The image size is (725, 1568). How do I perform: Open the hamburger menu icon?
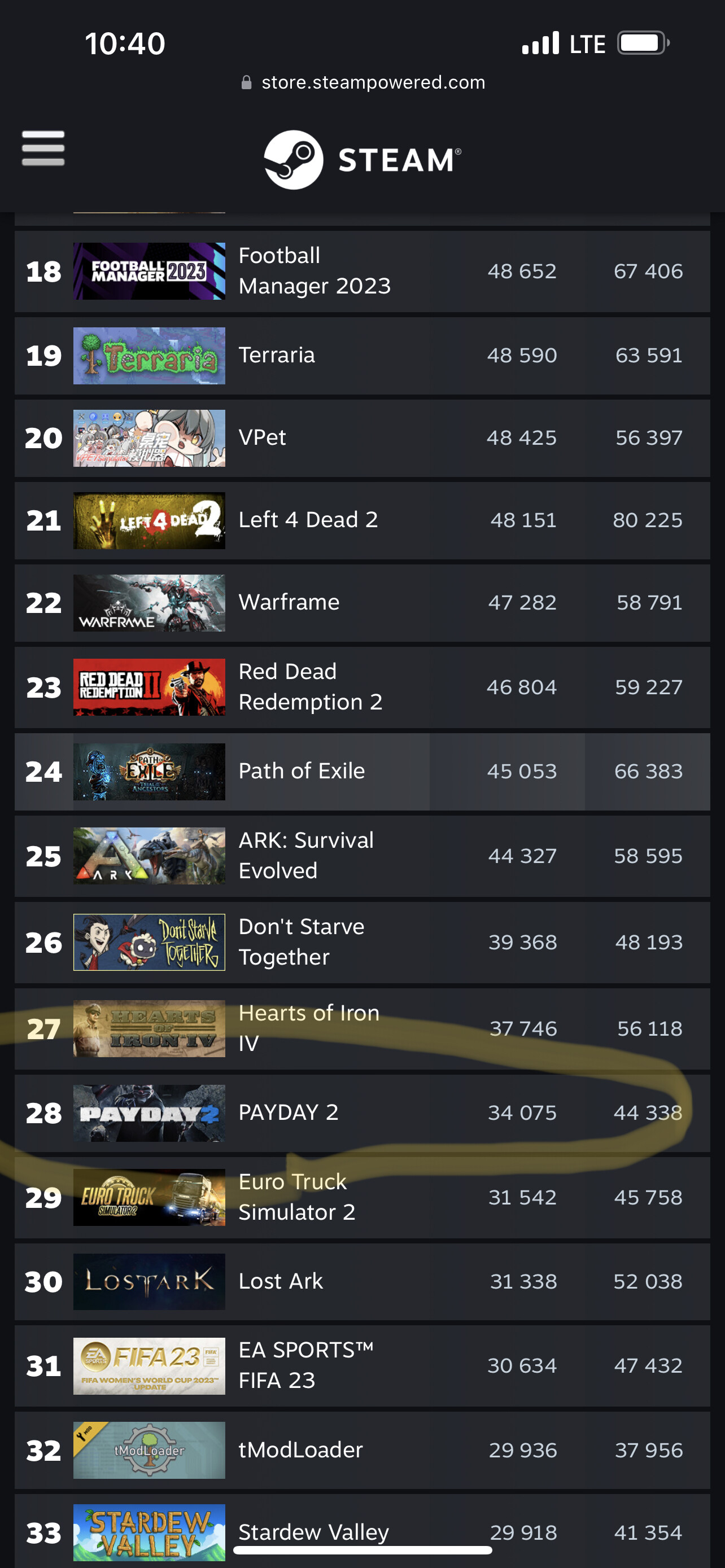coord(43,148)
